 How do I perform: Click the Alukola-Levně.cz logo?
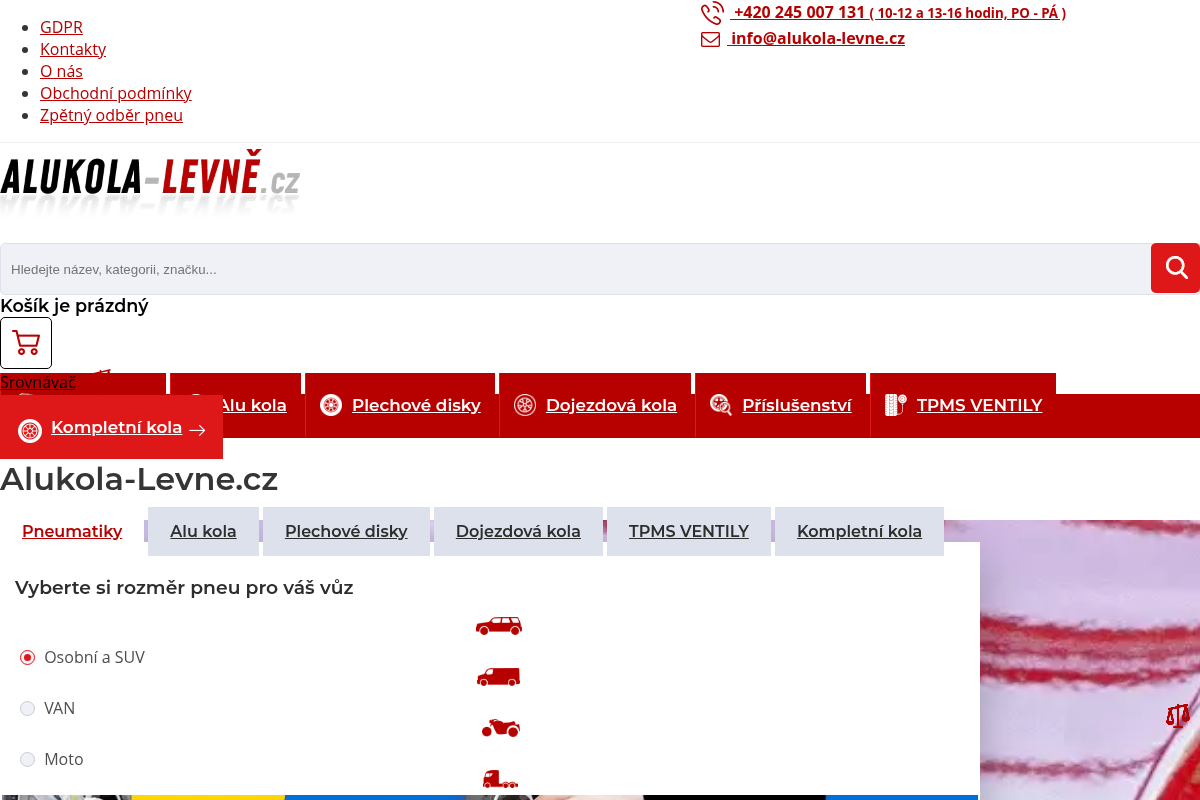pyautogui.click(x=150, y=183)
